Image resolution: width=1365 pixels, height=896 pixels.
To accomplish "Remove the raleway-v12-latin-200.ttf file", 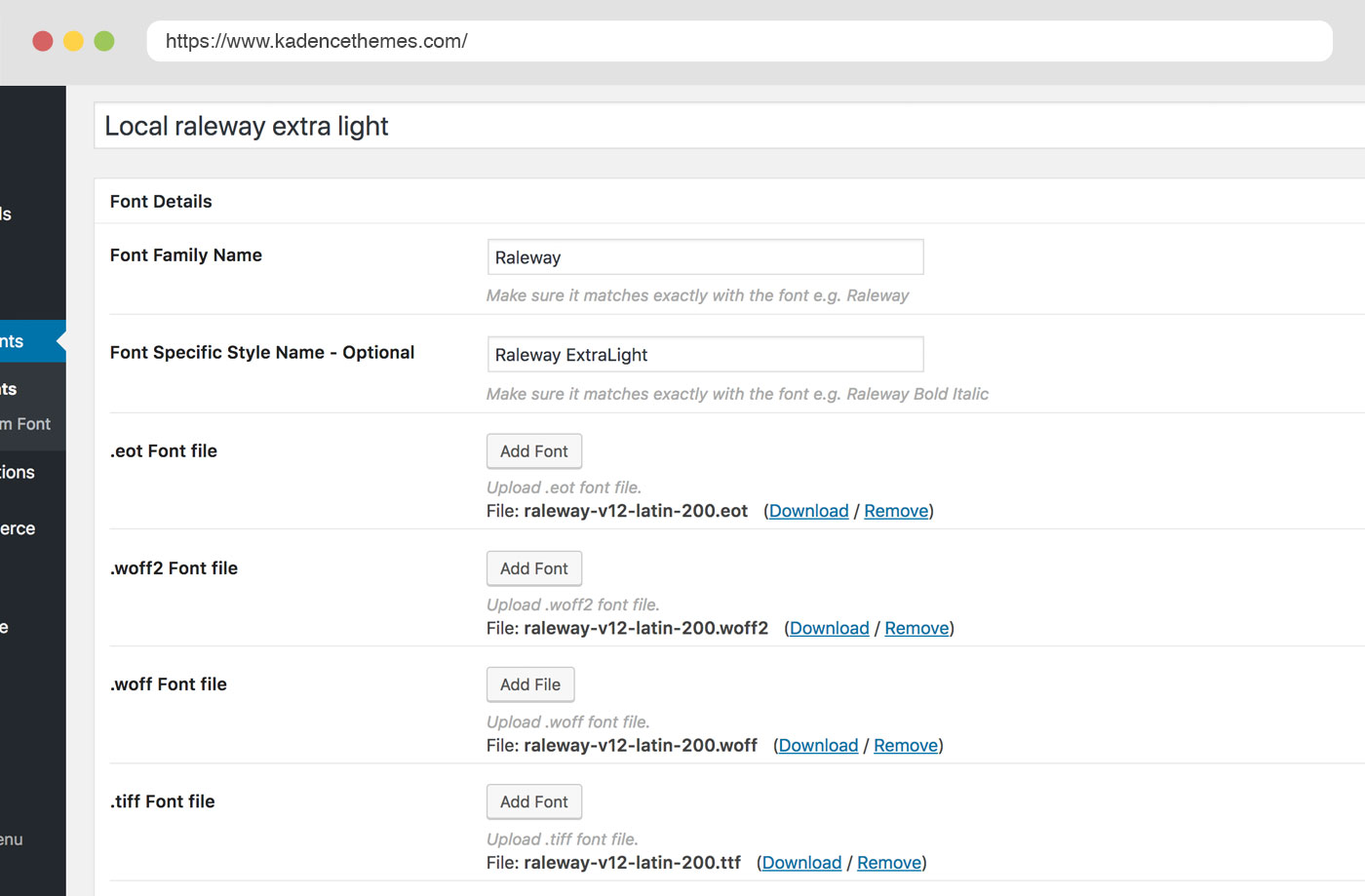I will (x=889, y=863).
